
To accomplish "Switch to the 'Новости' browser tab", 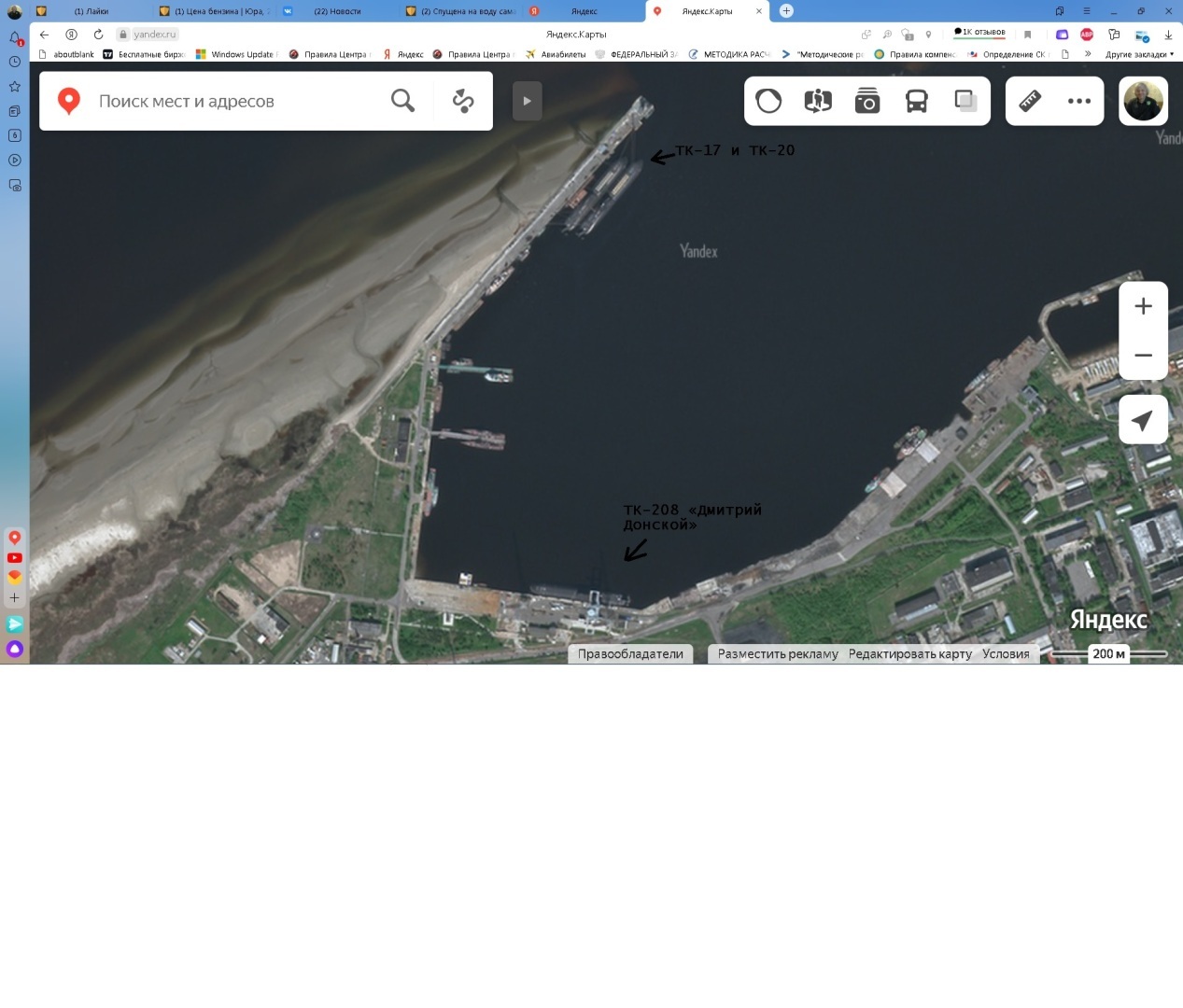I will coord(336,11).
